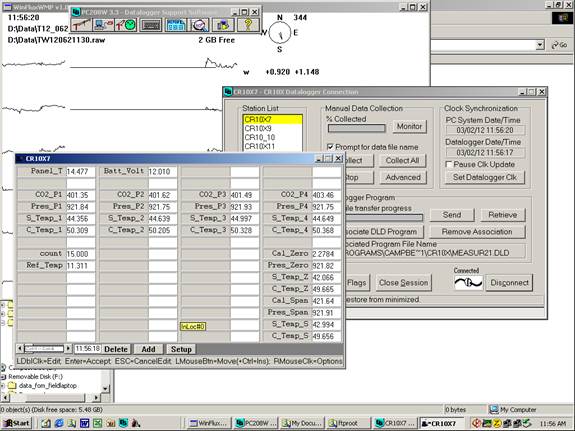Open the Help question mark icon in PC208W

[x=248, y=25]
